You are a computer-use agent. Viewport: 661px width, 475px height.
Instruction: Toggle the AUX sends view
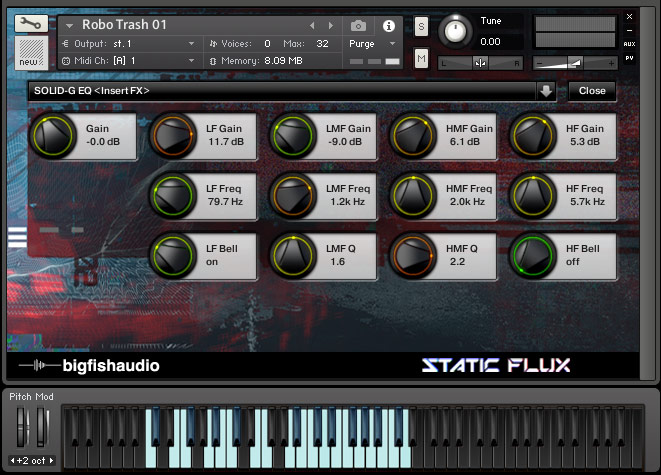point(629,44)
